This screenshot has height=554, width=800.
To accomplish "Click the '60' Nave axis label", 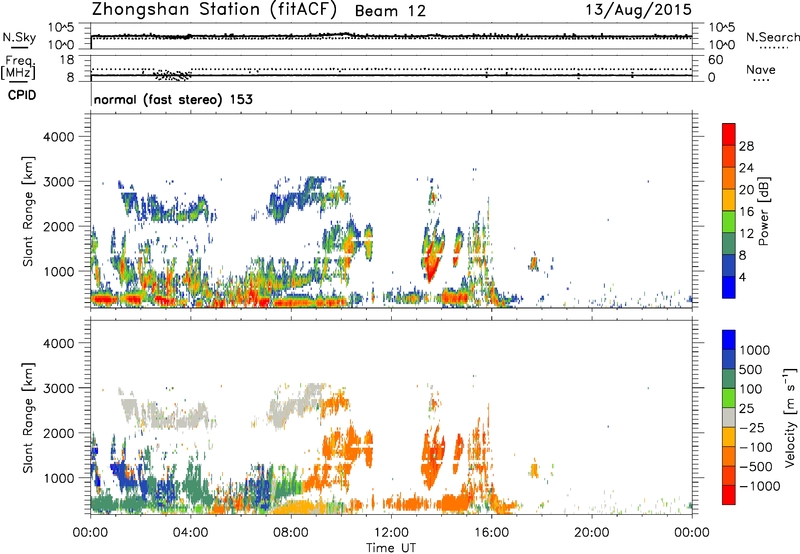I will pyautogui.click(x=715, y=60).
